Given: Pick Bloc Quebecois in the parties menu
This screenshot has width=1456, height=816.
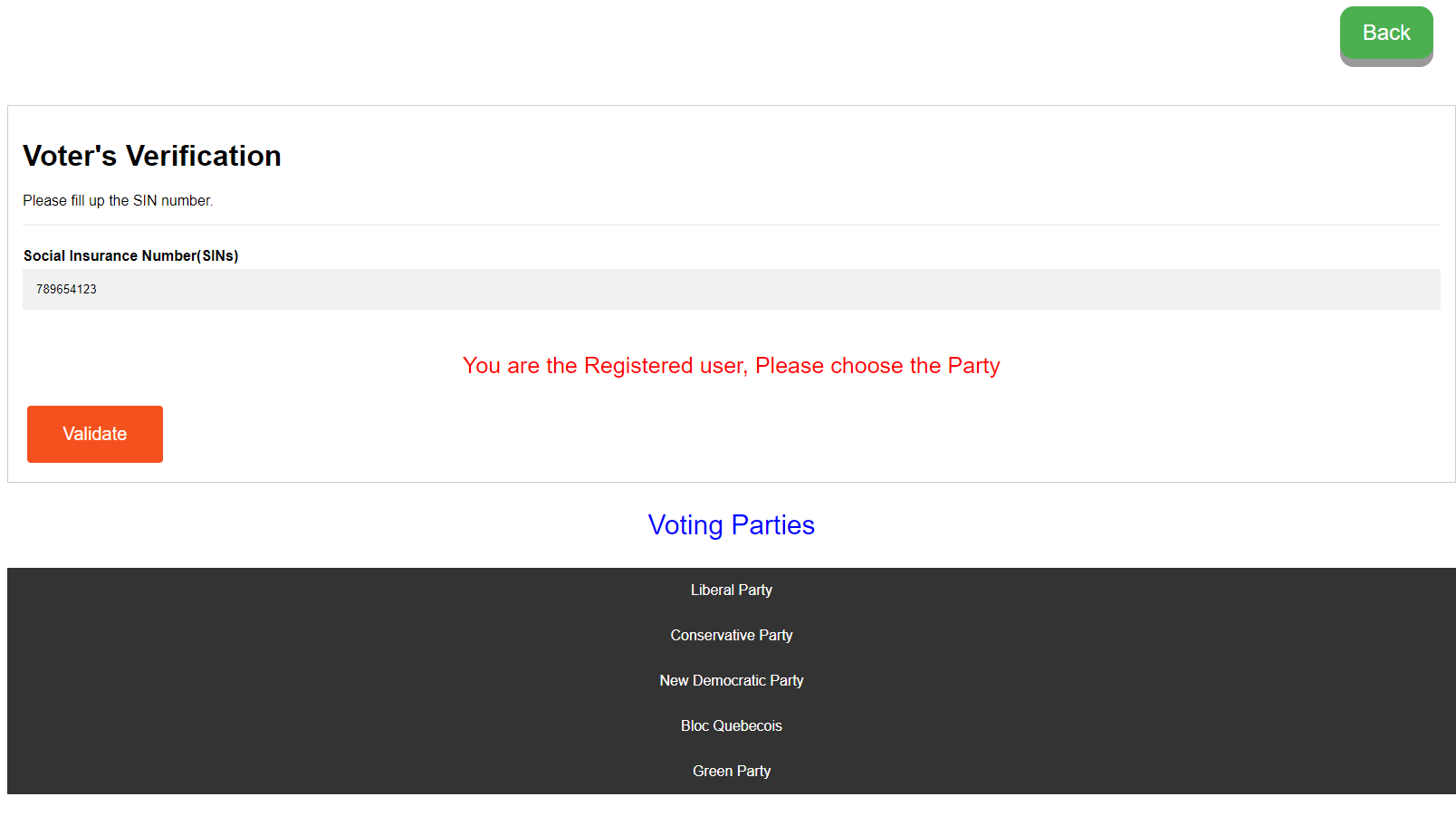Looking at the screenshot, I should click(x=731, y=726).
